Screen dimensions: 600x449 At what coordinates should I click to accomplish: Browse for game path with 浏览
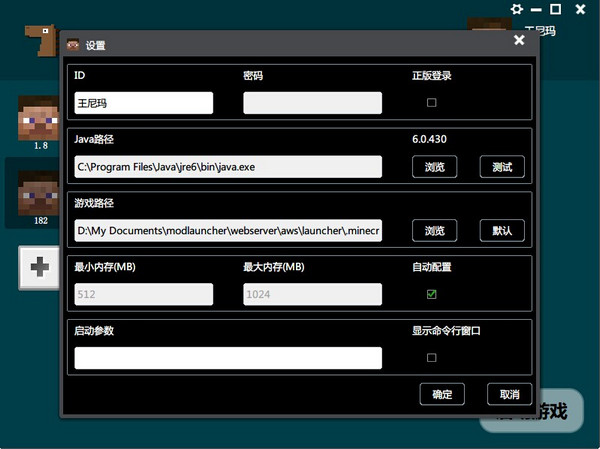(x=434, y=230)
